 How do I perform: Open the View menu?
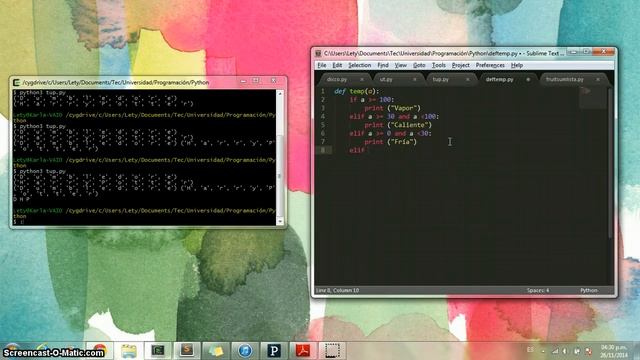click(x=400, y=65)
